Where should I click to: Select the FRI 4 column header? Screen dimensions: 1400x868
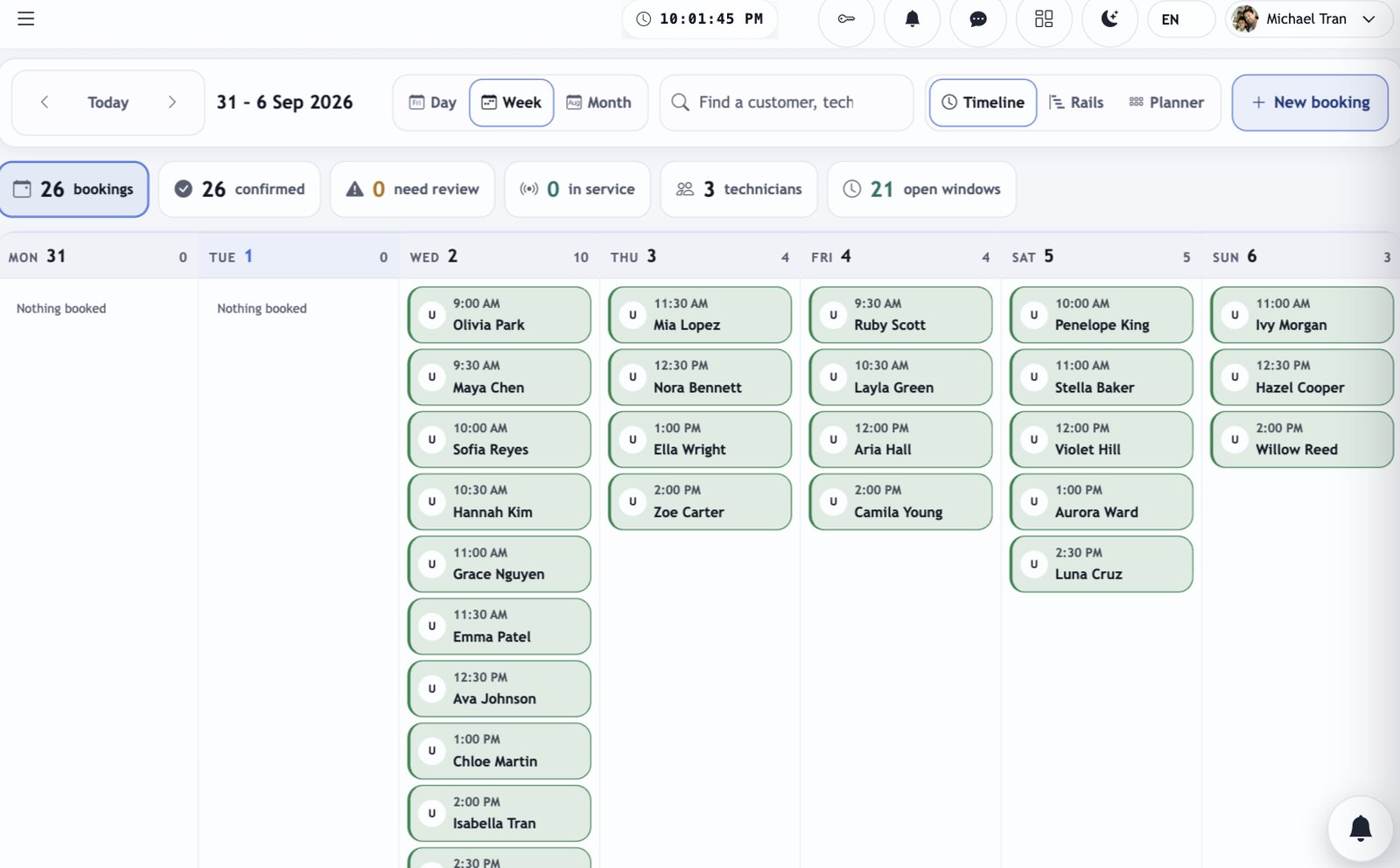900,256
